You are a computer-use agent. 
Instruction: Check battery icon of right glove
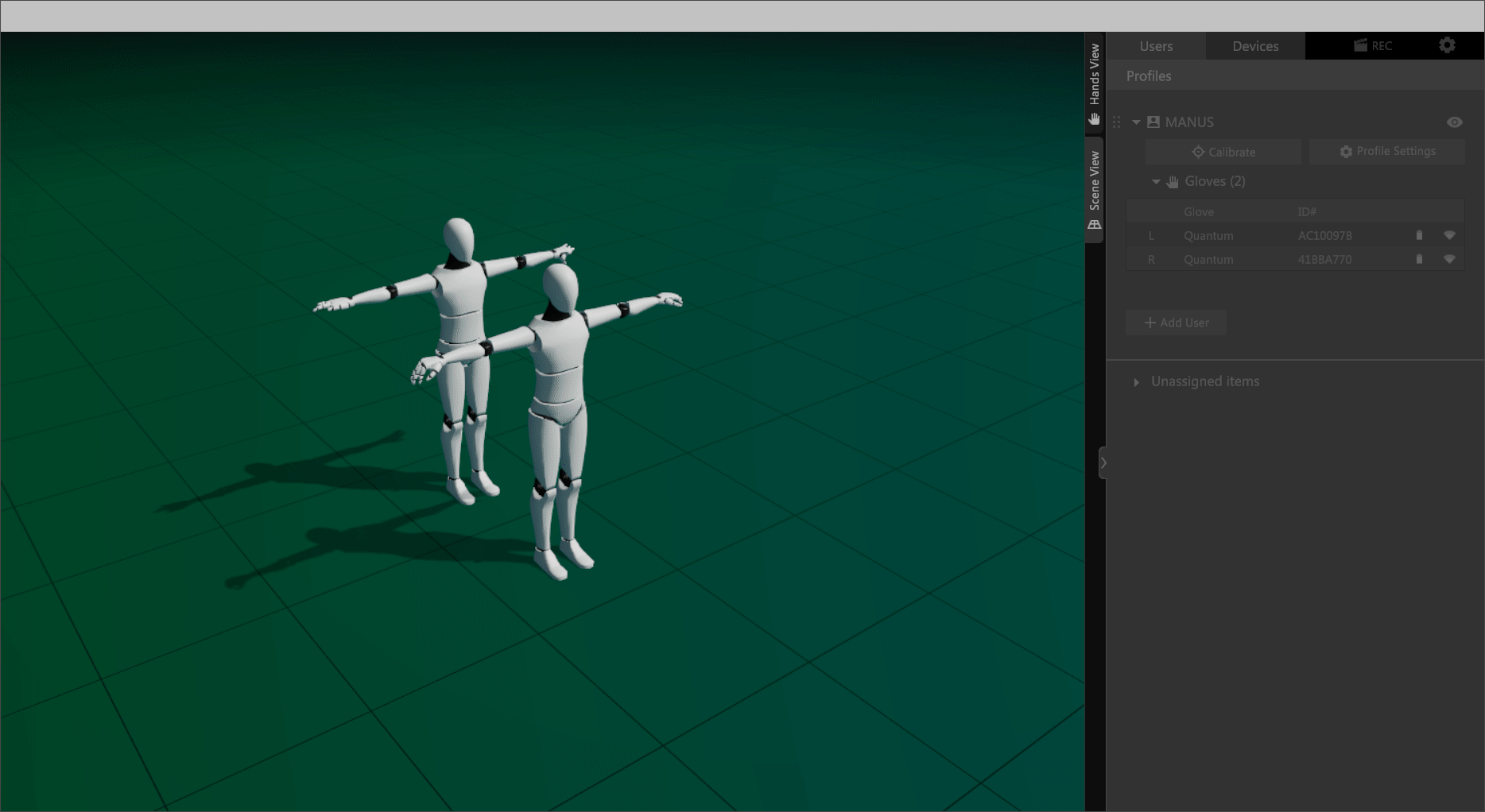(1419, 259)
